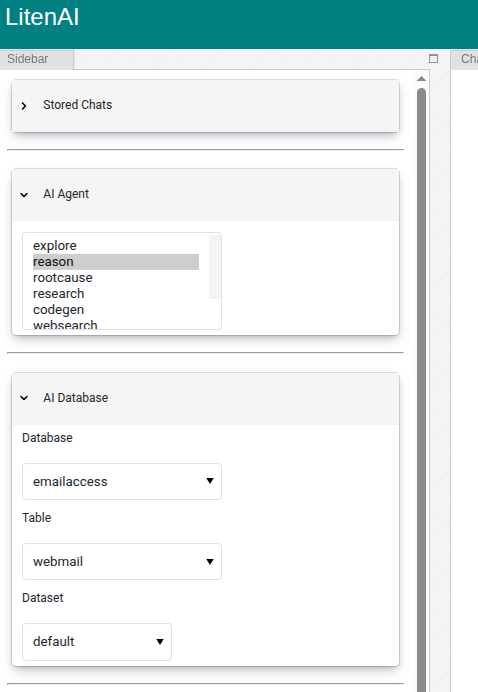Expand the Stored Chats chevron

(24, 106)
